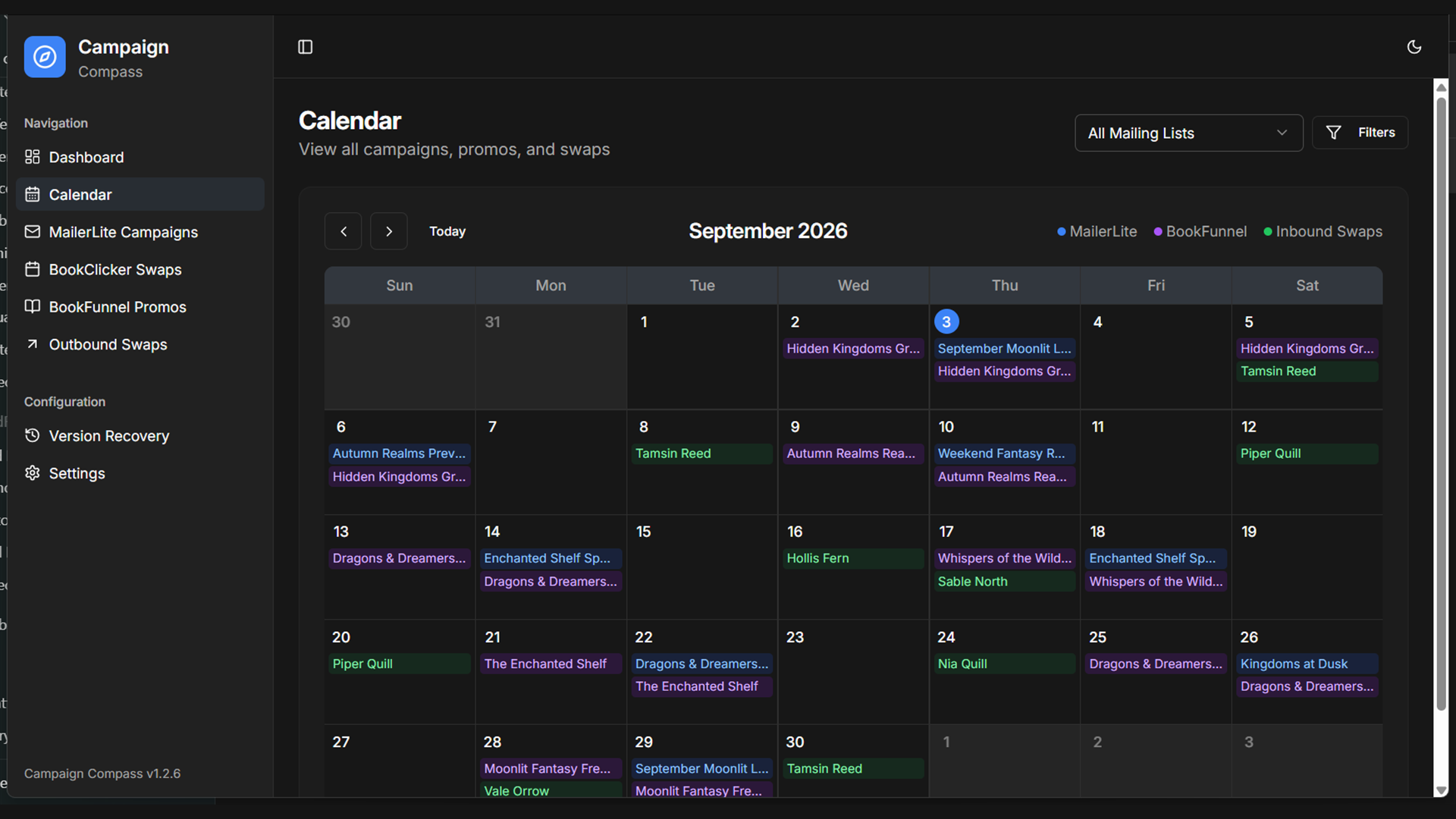Viewport: 1456px width, 819px height.
Task: Jump to Today
Action: [447, 231]
